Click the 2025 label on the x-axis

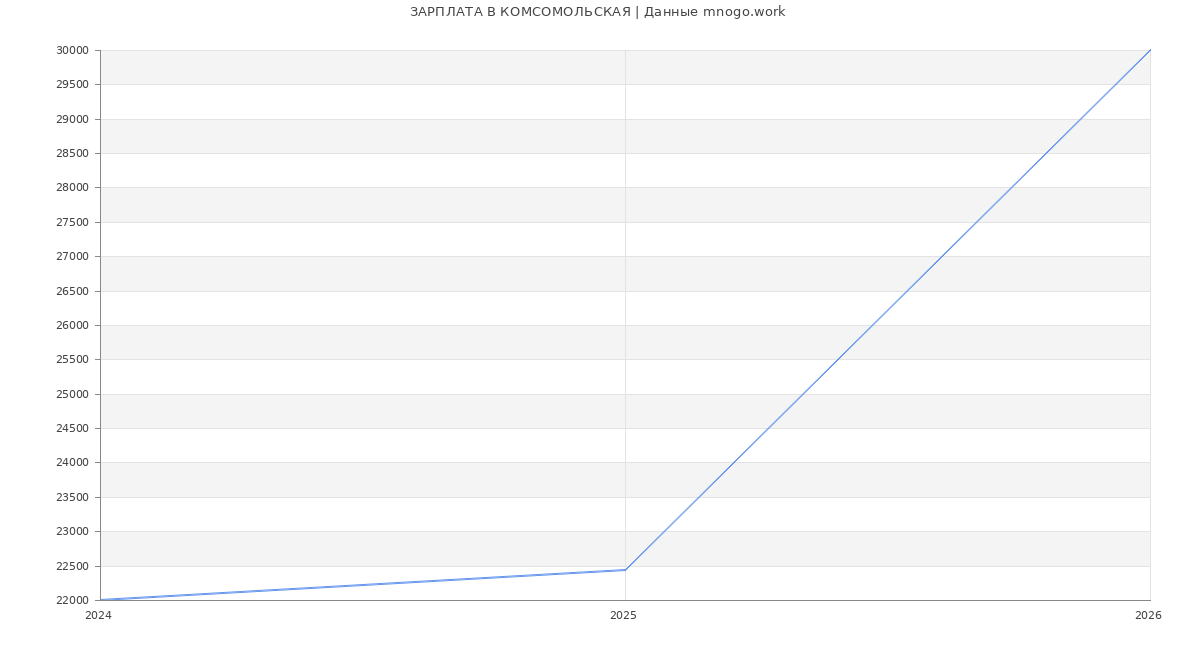(x=623, y=615)
